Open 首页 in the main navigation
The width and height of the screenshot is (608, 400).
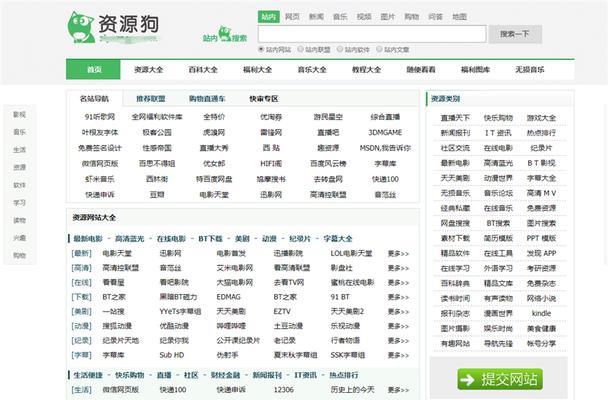(93, 70)
